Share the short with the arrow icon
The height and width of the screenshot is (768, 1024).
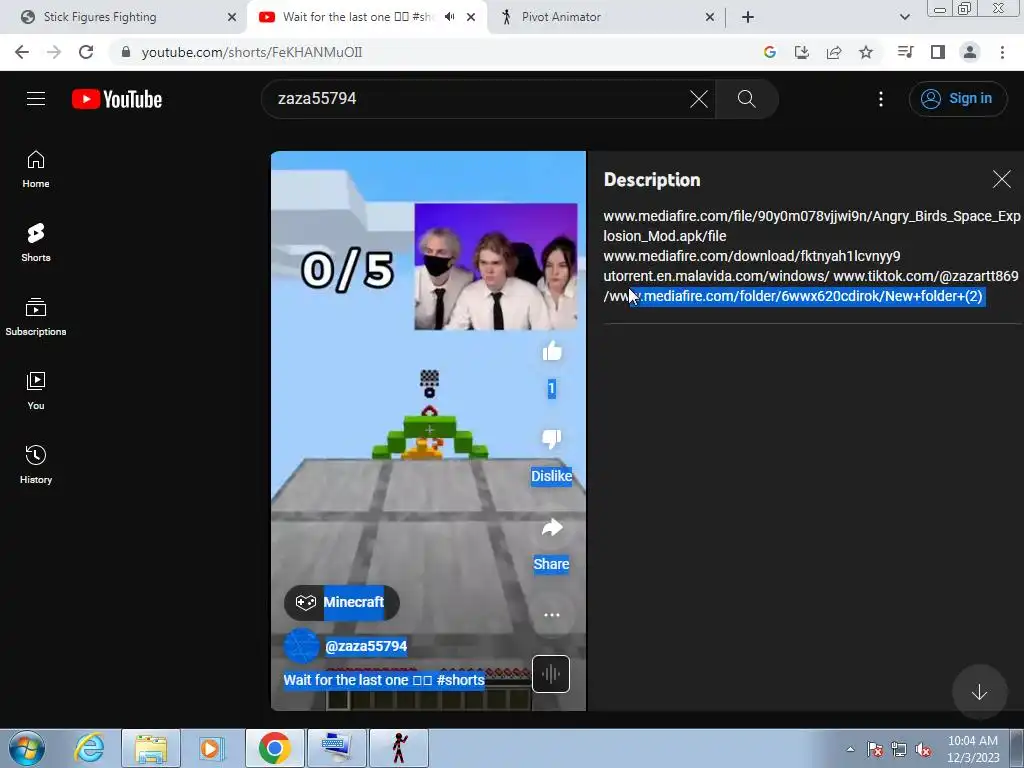point(552,527)
